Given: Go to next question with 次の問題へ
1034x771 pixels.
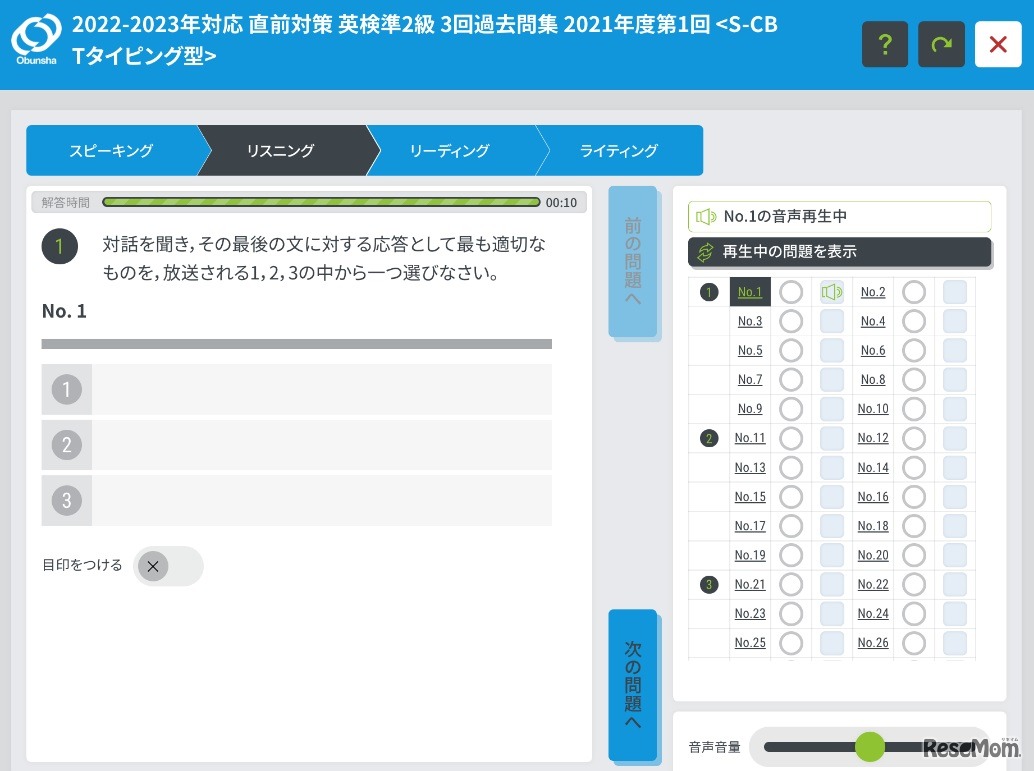Looking at the screenshot, I should (632, 685).
